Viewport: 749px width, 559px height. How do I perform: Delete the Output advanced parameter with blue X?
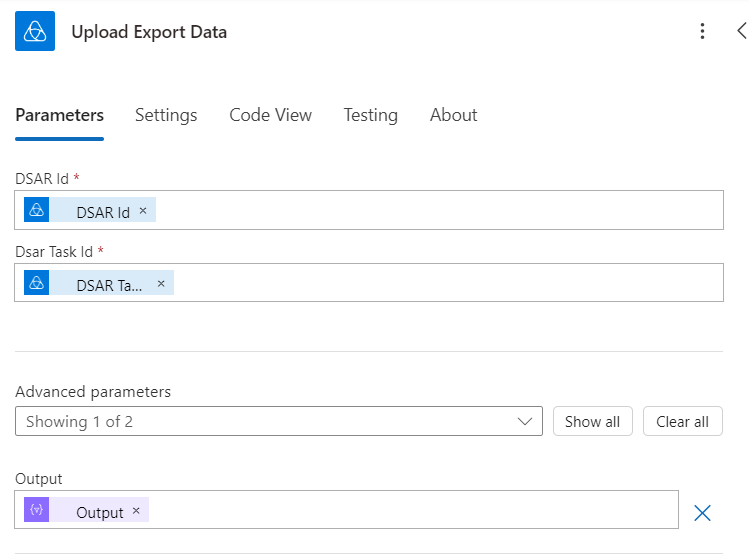click(702, 513)
